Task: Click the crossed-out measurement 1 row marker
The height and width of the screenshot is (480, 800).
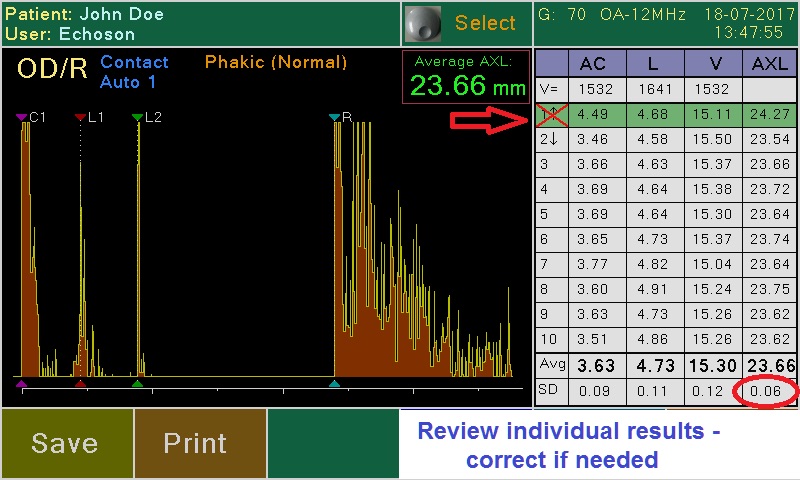Action: [552, 114]
